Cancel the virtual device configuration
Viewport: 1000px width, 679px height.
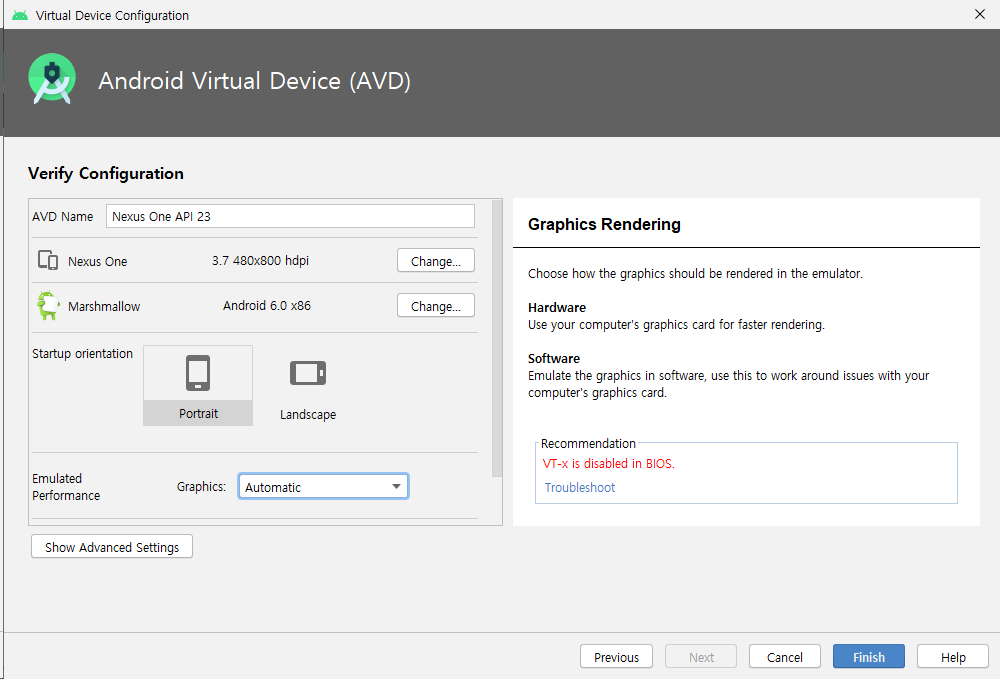pos(784,657)
